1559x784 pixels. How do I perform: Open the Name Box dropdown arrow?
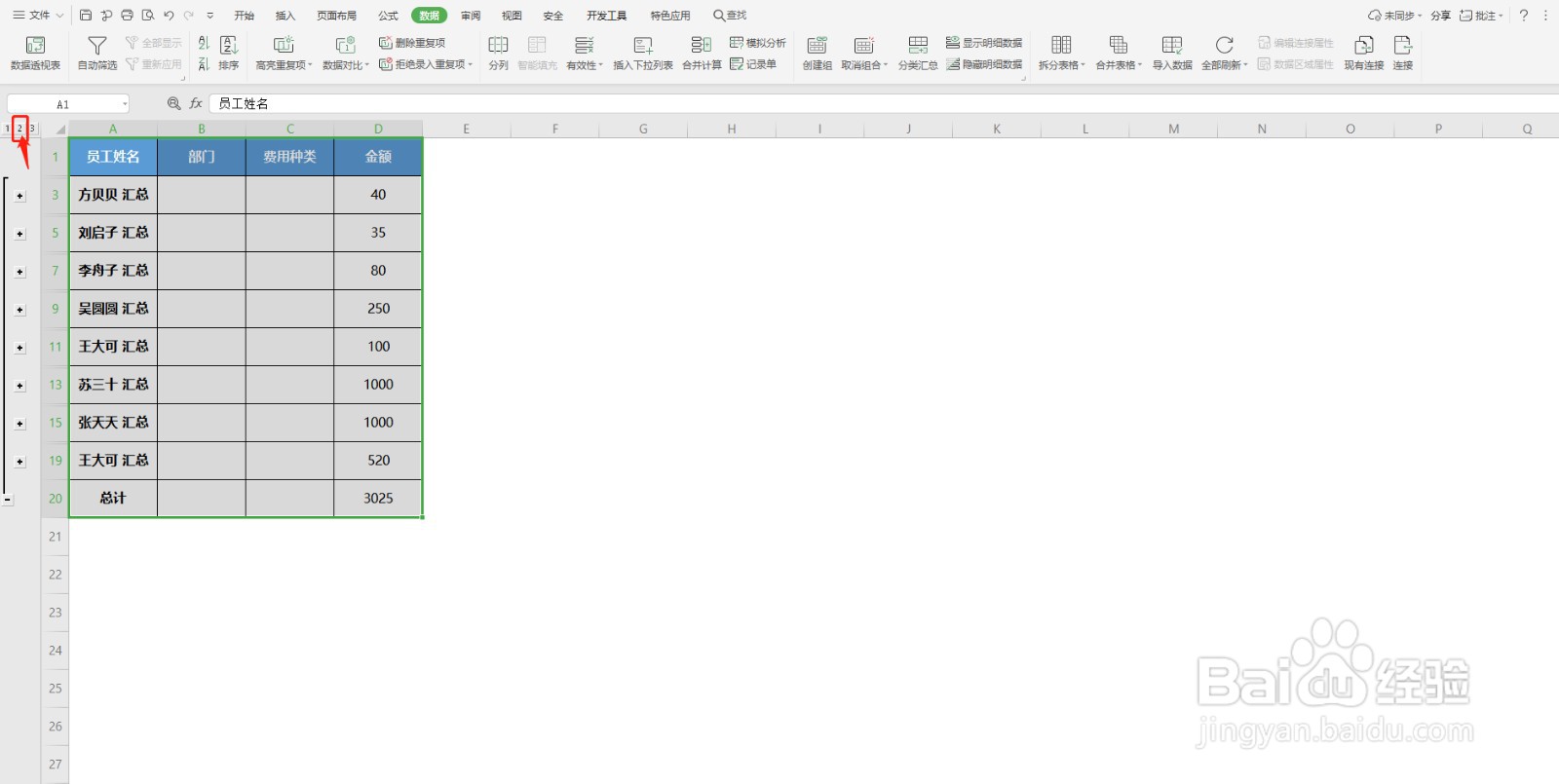coord(125,104)
